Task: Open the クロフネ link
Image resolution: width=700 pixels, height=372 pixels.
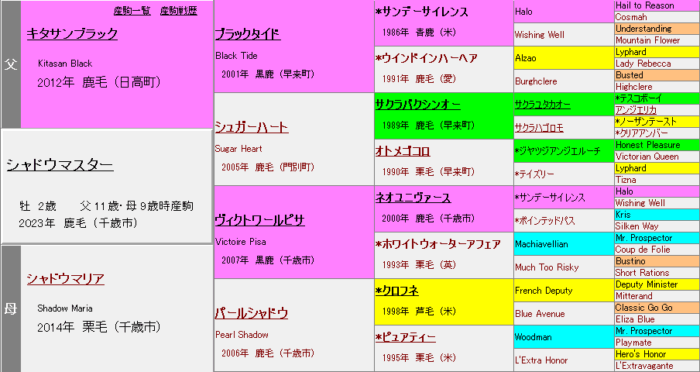Action: click(x=397, y=291)
